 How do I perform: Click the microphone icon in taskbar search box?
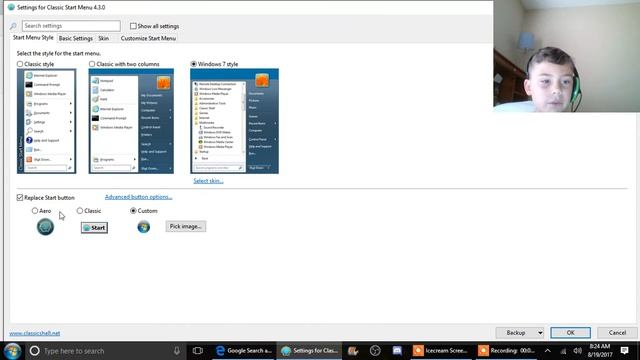coord(177,351)
